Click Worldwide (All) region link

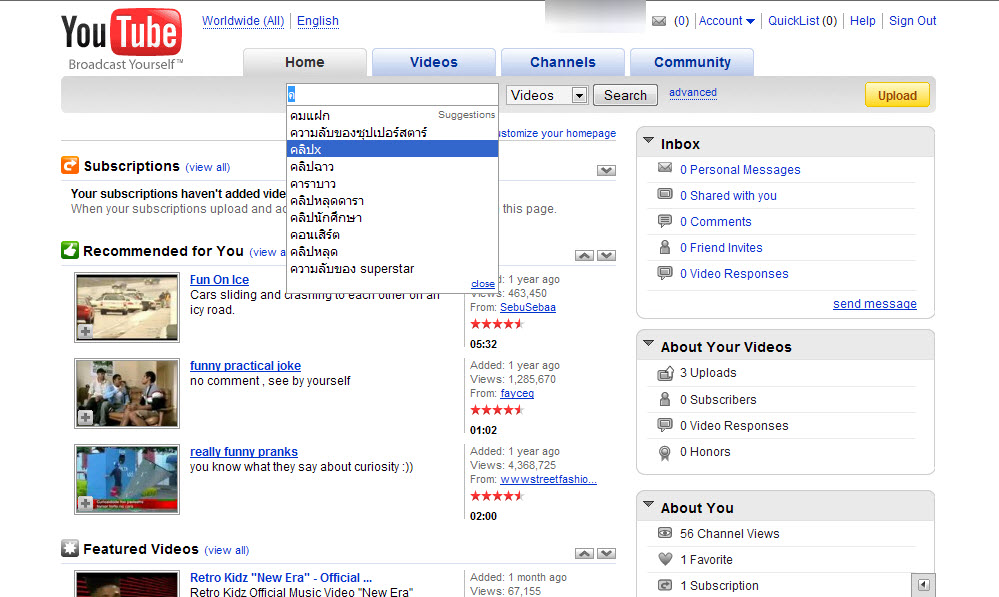coord(243,21)
